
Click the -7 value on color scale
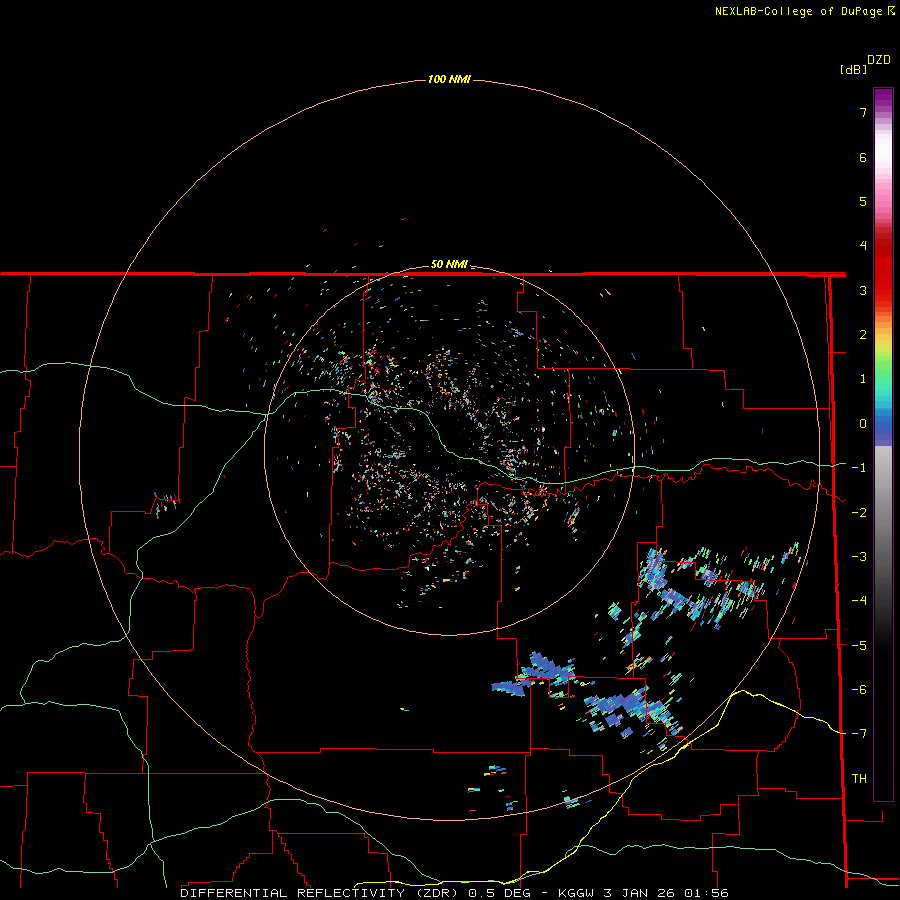coord(859,734)
